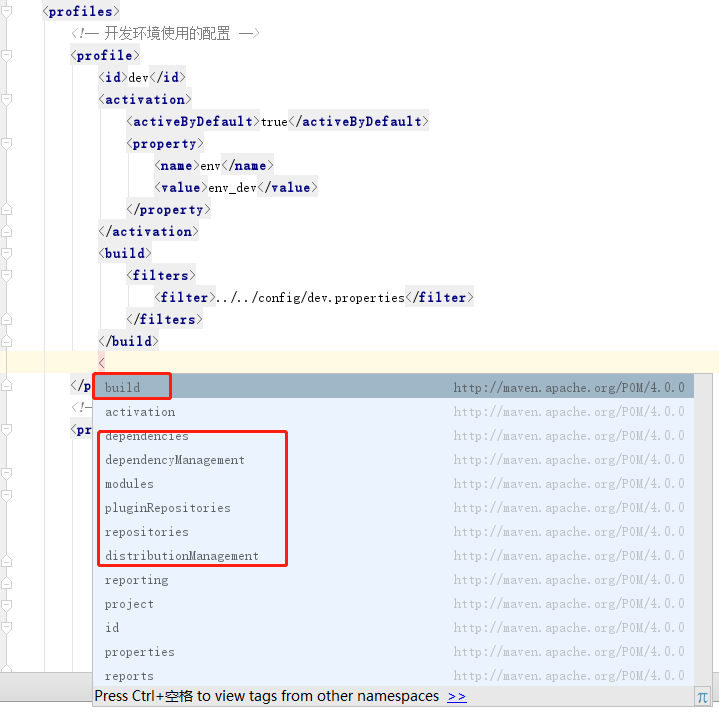
Task: Choose the id completion suggestion
Action: pos(393,628)
